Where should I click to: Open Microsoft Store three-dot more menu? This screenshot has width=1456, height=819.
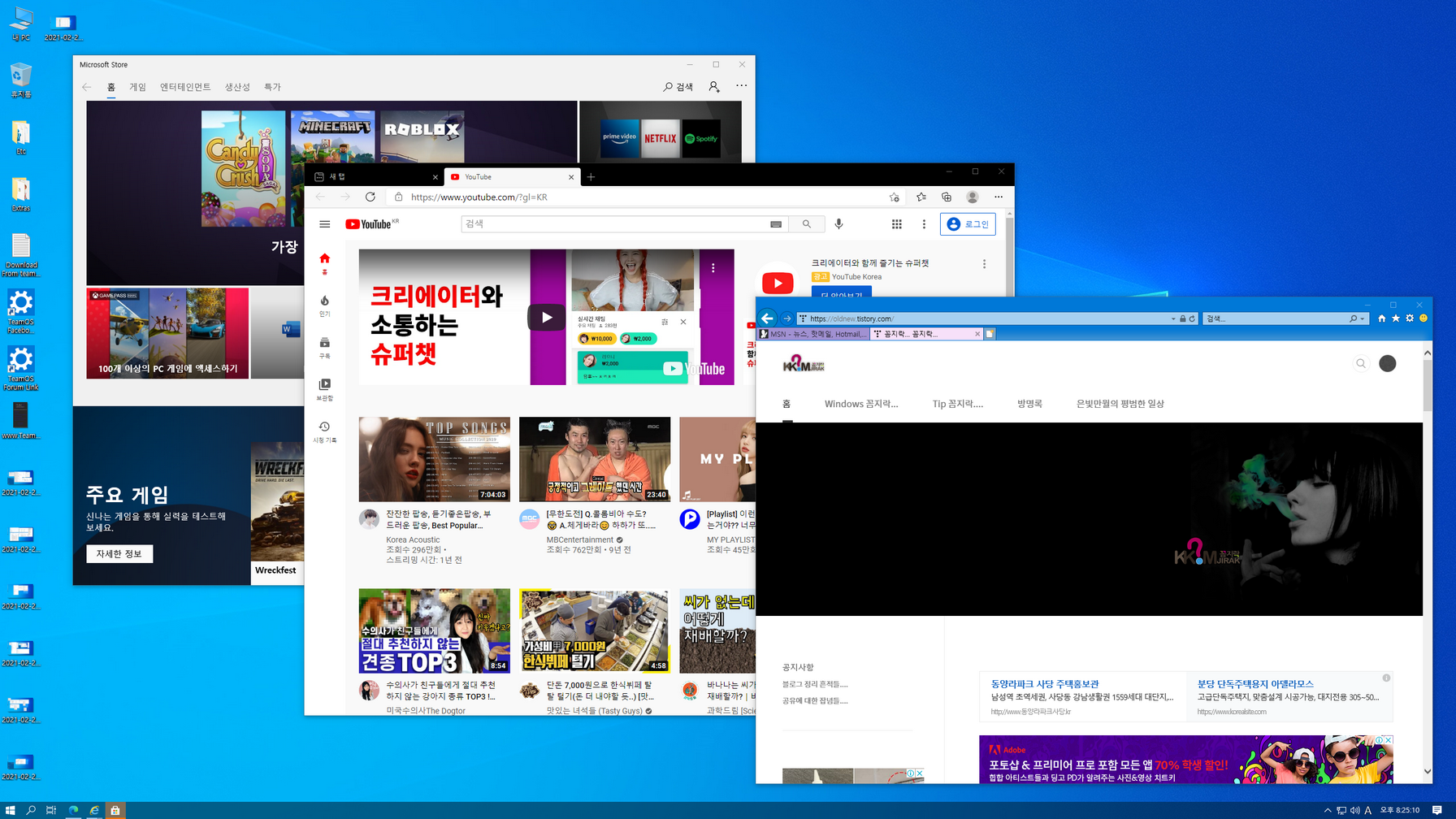pyautogui.click(x=741, y=86)
